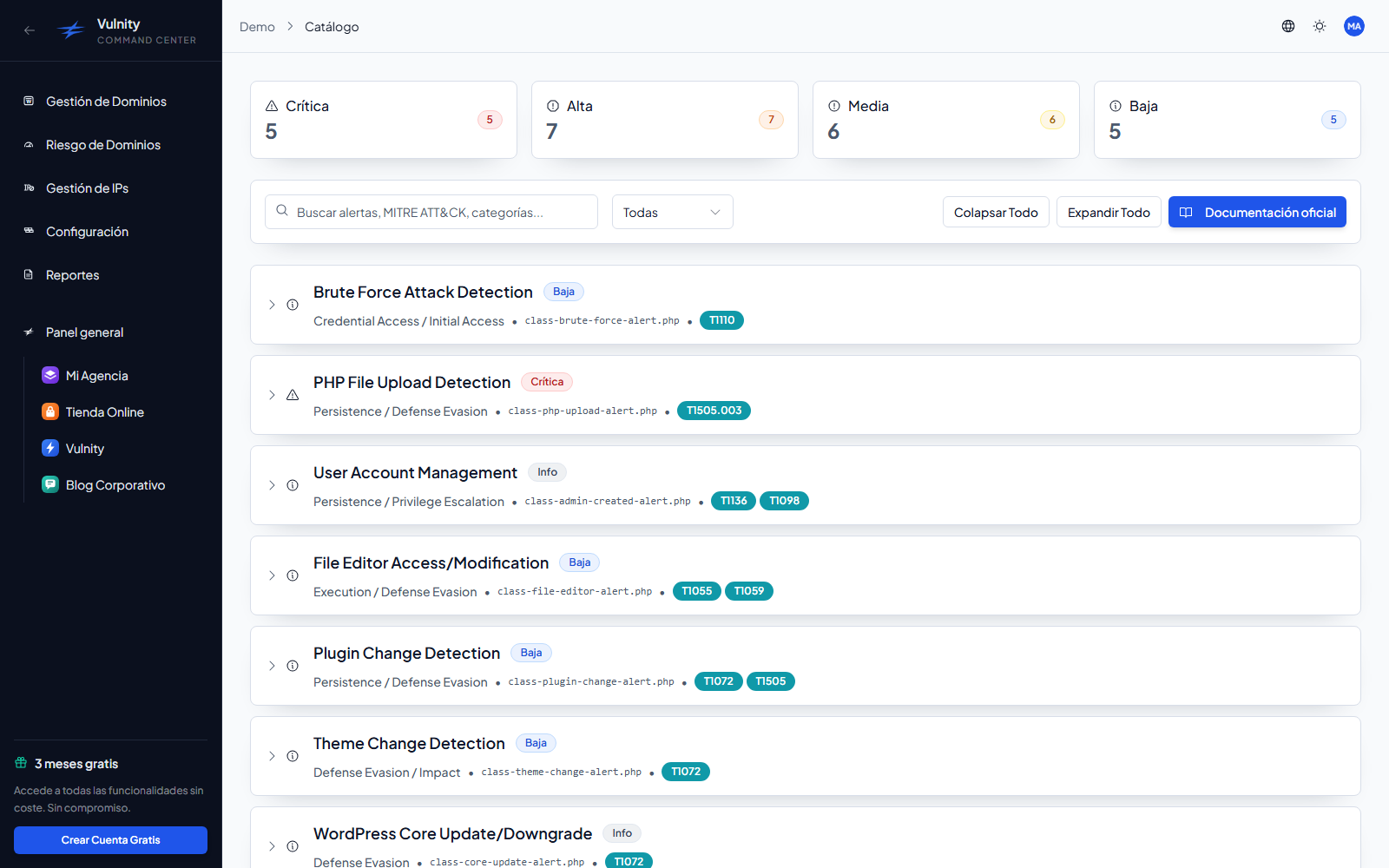Open Gestión de Dominios in sidebar

106,102
